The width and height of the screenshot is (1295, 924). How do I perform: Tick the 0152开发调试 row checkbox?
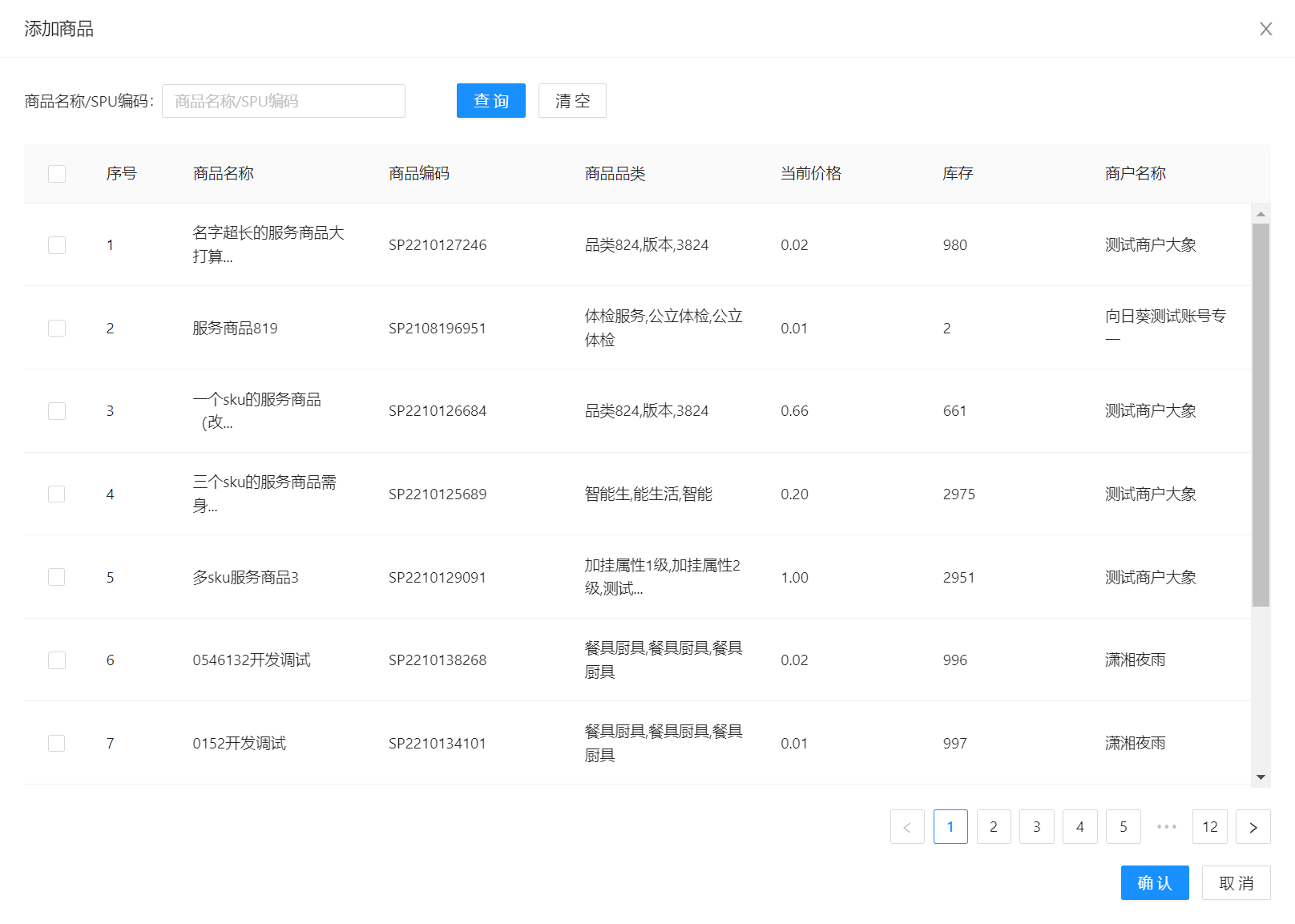(57, 743)
